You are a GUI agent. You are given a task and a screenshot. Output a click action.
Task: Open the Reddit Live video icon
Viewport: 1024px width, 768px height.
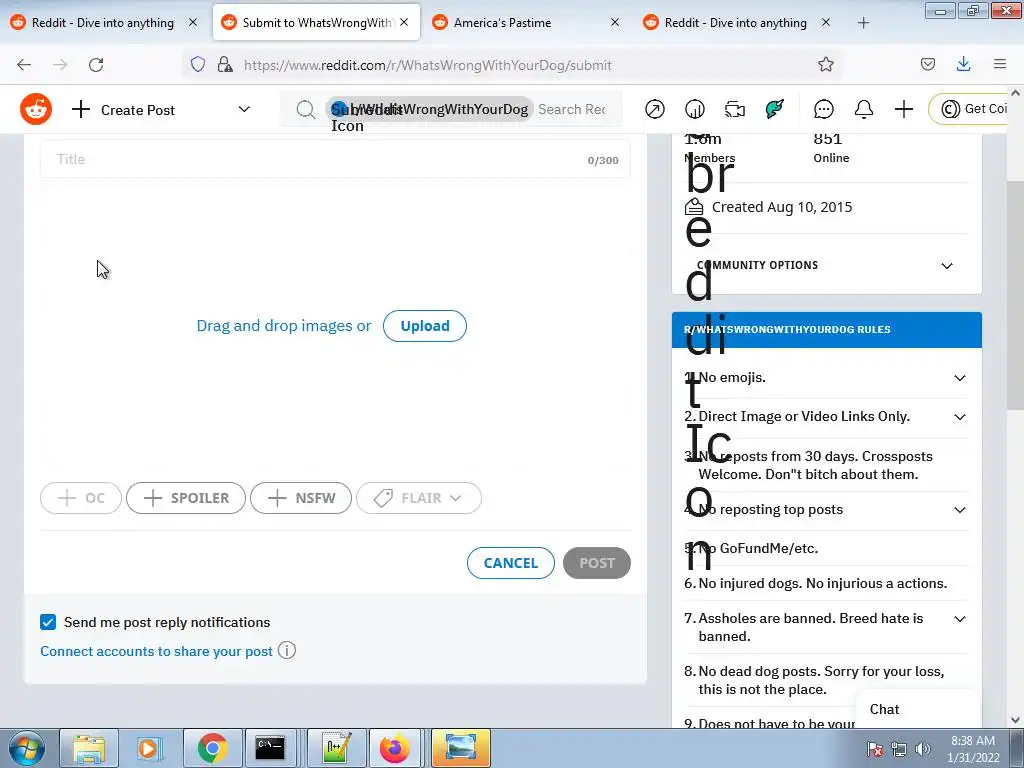pyautogui.click(x=735, y=109)
